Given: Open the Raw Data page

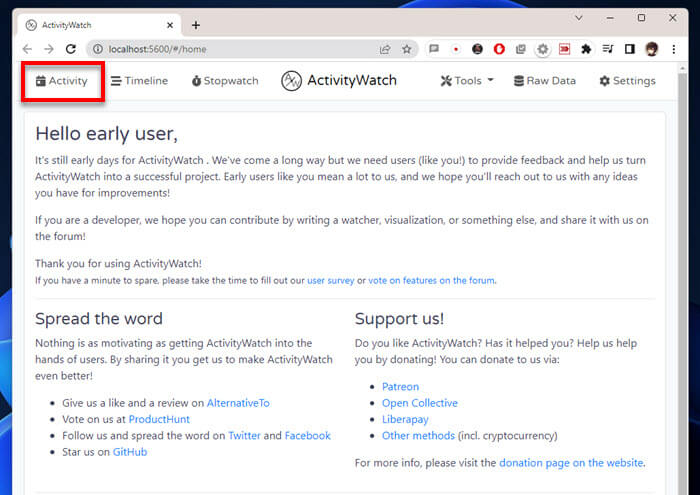Looking at the screenshot, I should click(545, 81).
